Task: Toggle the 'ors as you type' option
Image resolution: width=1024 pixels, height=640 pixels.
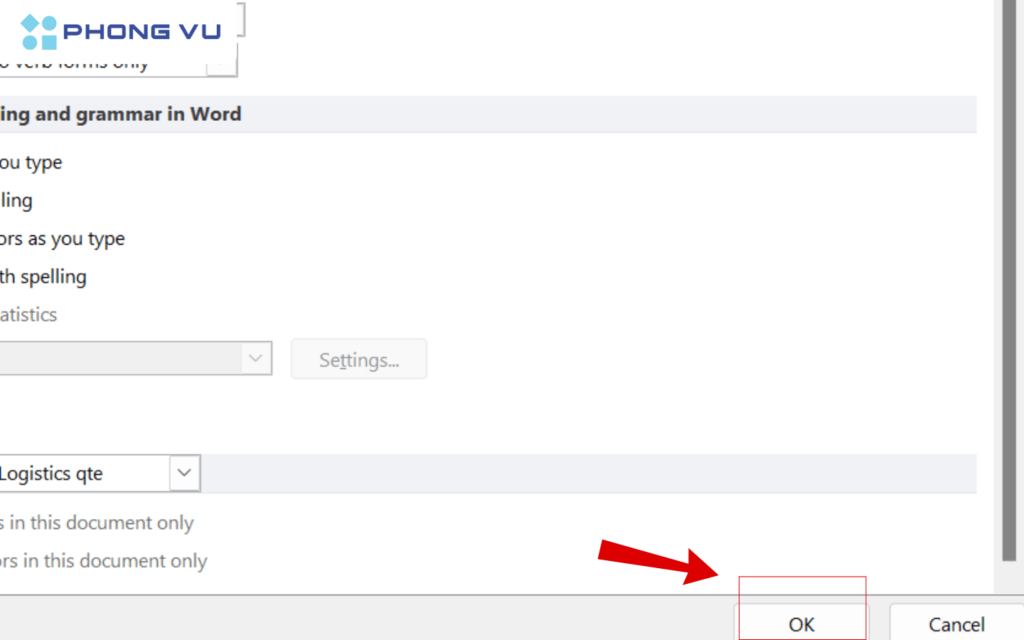Action: (x=62, y=239)
